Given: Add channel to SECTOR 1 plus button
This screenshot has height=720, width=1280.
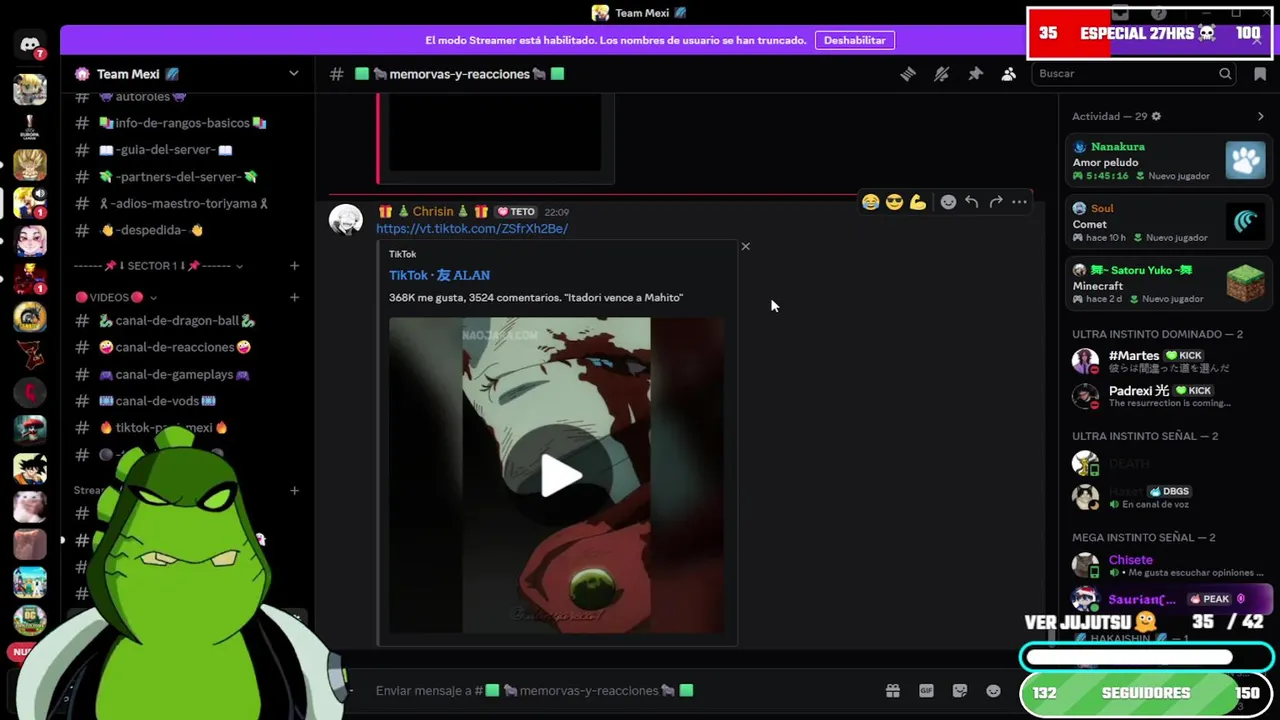Looking at the screenshot, I should (294, 266).
